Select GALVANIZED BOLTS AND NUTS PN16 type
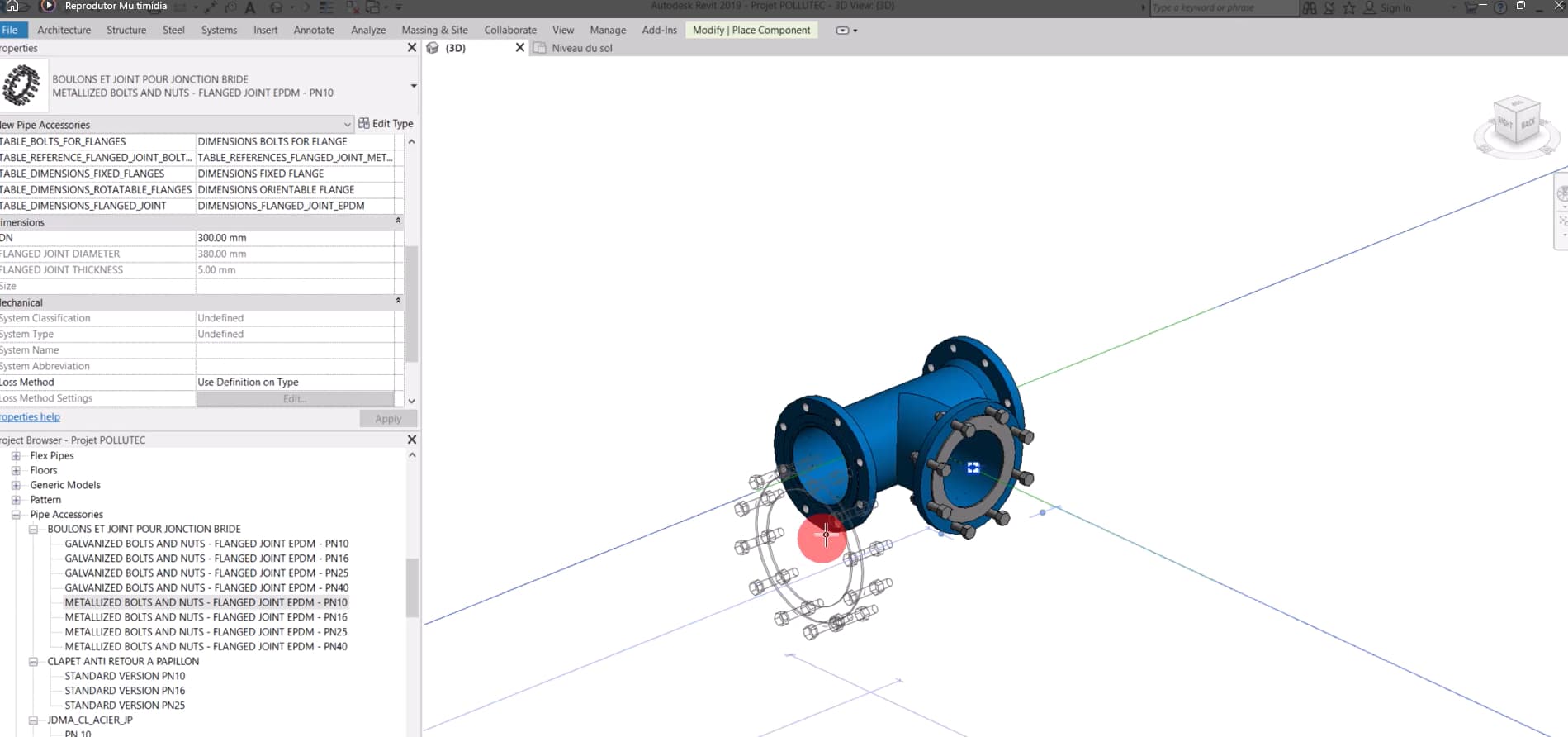1568x737 pixels. pyautogui.click(x=206, y=559)
